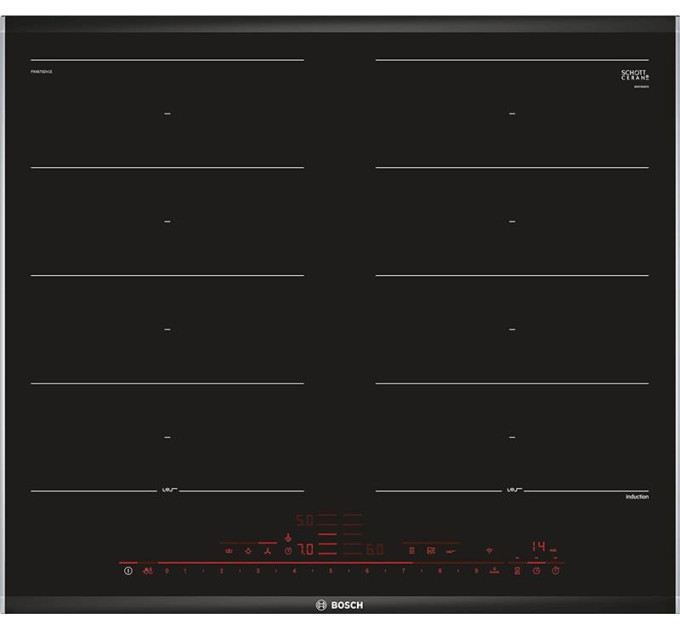Tap the cooking zone timer clock icon
The image size is (680, 630).
(x=536, y=571)
